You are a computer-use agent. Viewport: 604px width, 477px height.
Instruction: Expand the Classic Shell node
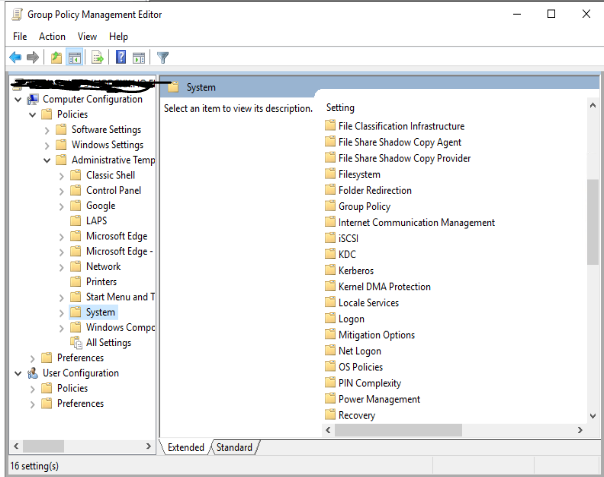click(x=62, y=176)
